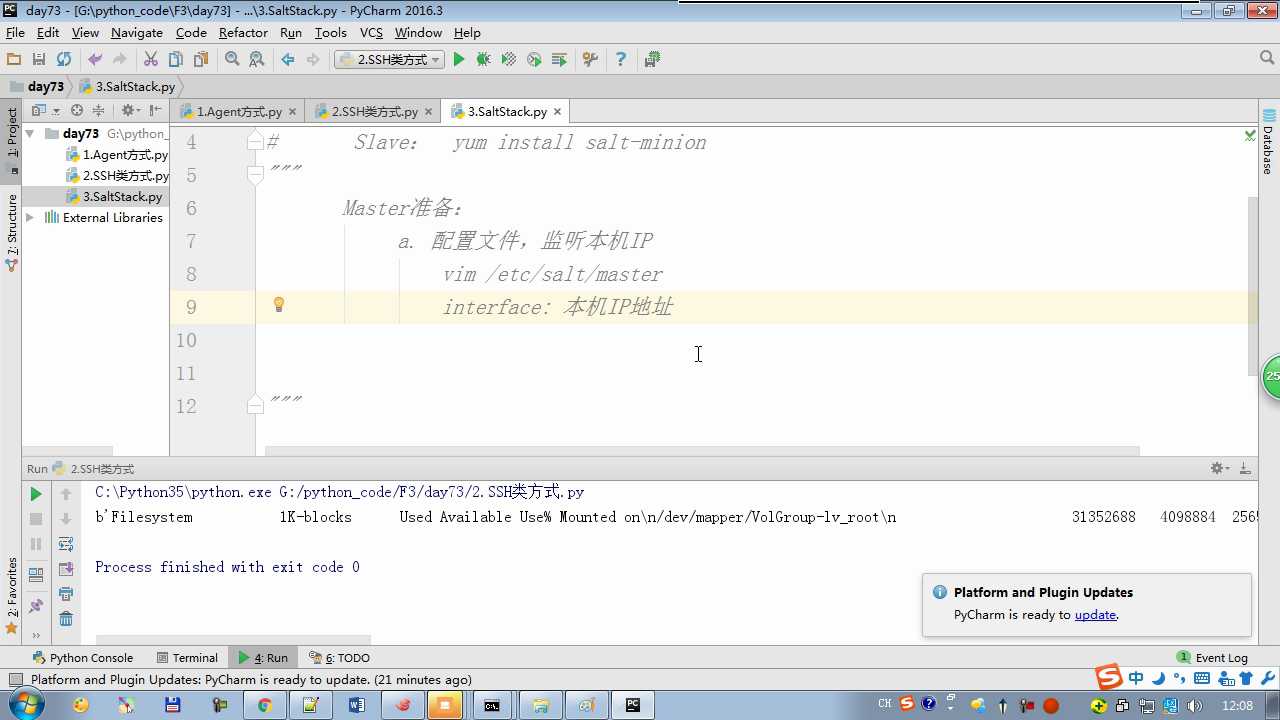Open the Python Console tool tab

83,658
